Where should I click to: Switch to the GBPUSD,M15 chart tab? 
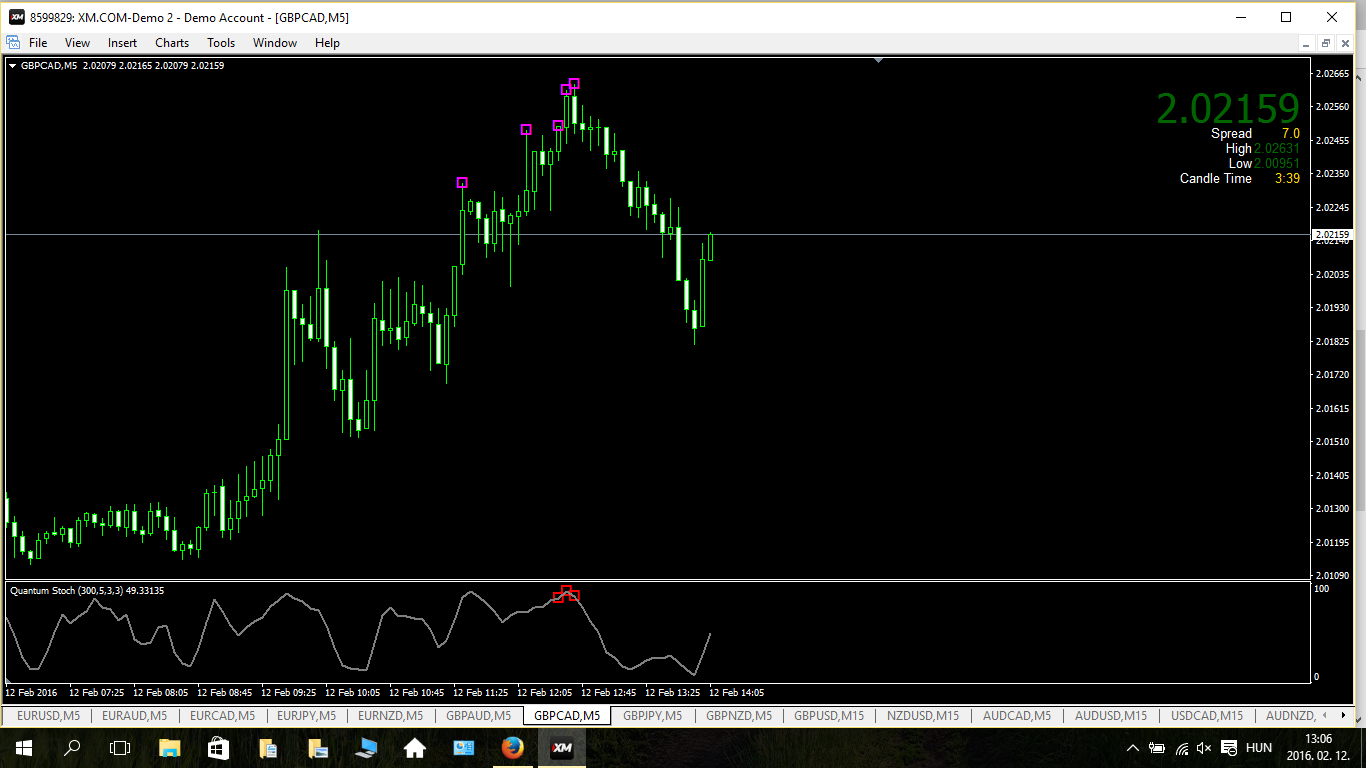(829, 715)
